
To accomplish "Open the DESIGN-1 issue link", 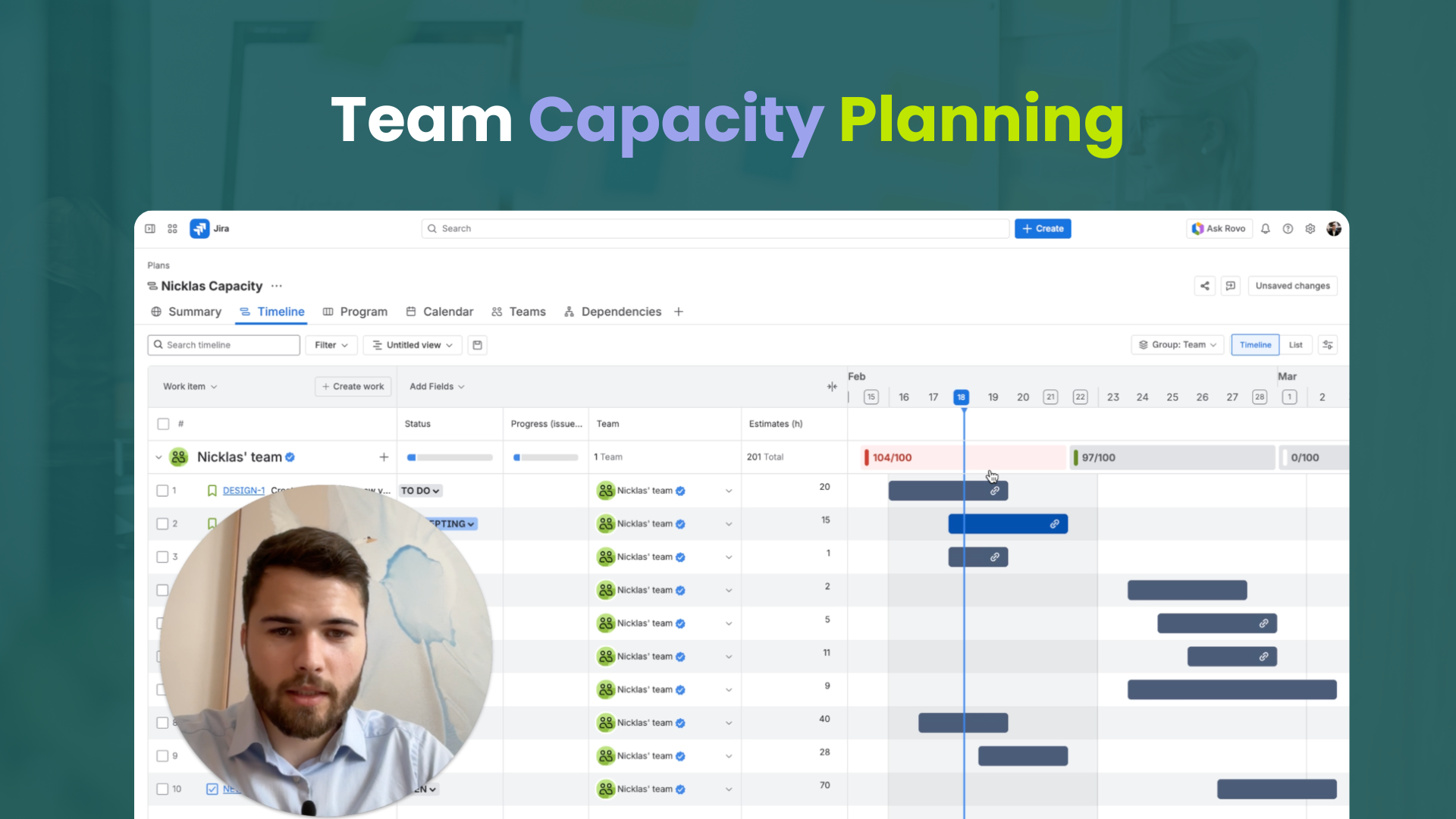I will tap(243, 491).
